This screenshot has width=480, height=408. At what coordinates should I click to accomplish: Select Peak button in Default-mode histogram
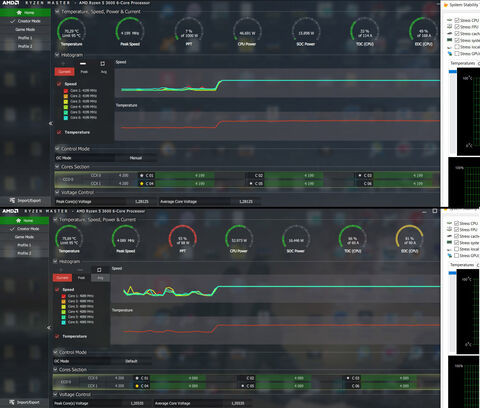tap(81, 278)
